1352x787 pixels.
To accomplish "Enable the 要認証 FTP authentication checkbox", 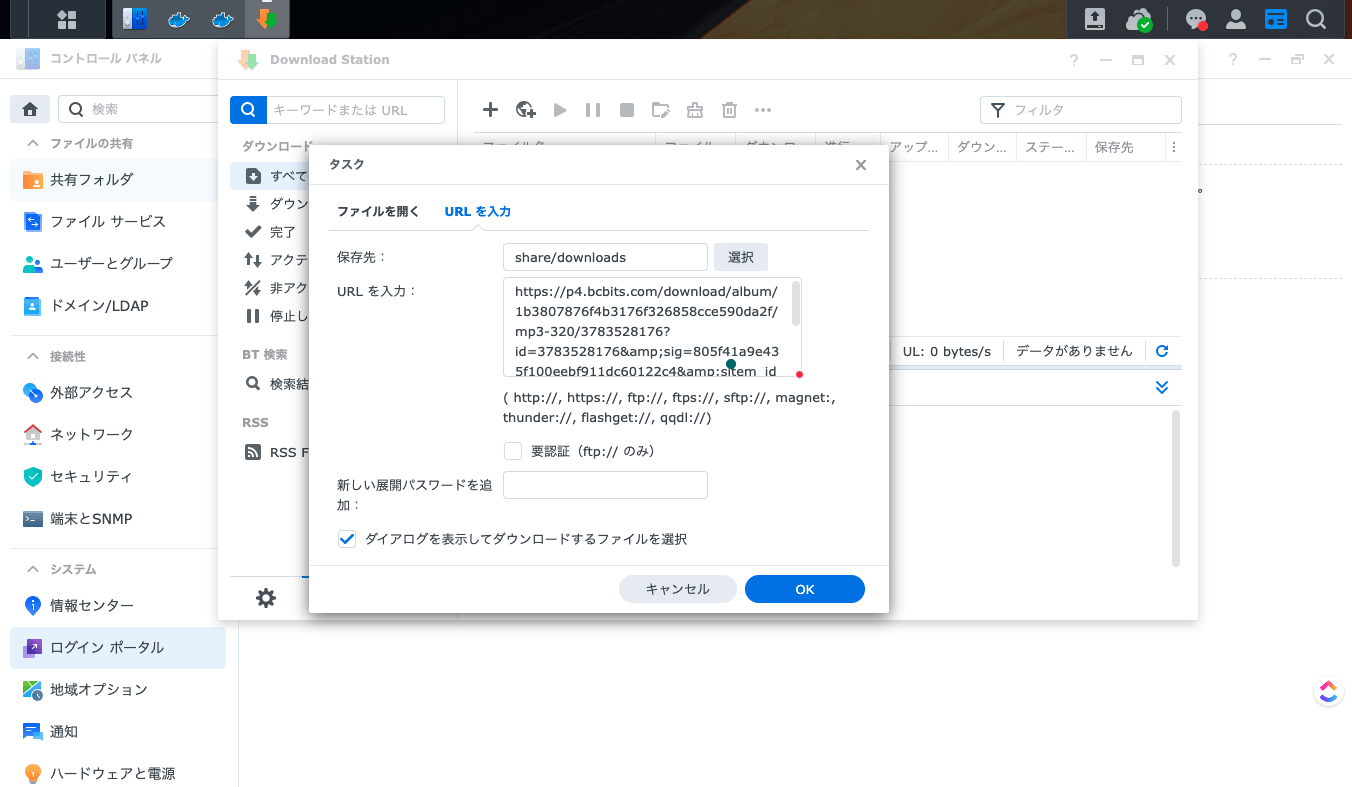I will pos(513,450).
